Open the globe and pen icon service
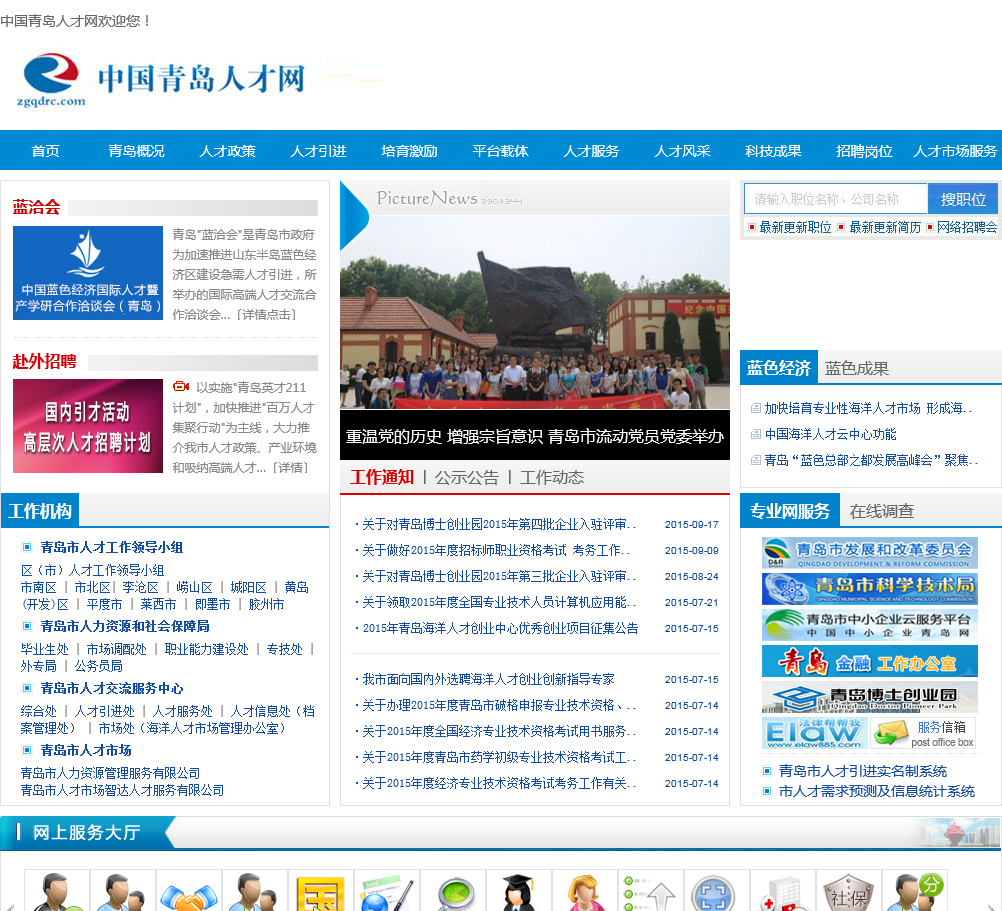Image resolution: width=1002 pixels, height=911 pixels. tap(386, 892)
